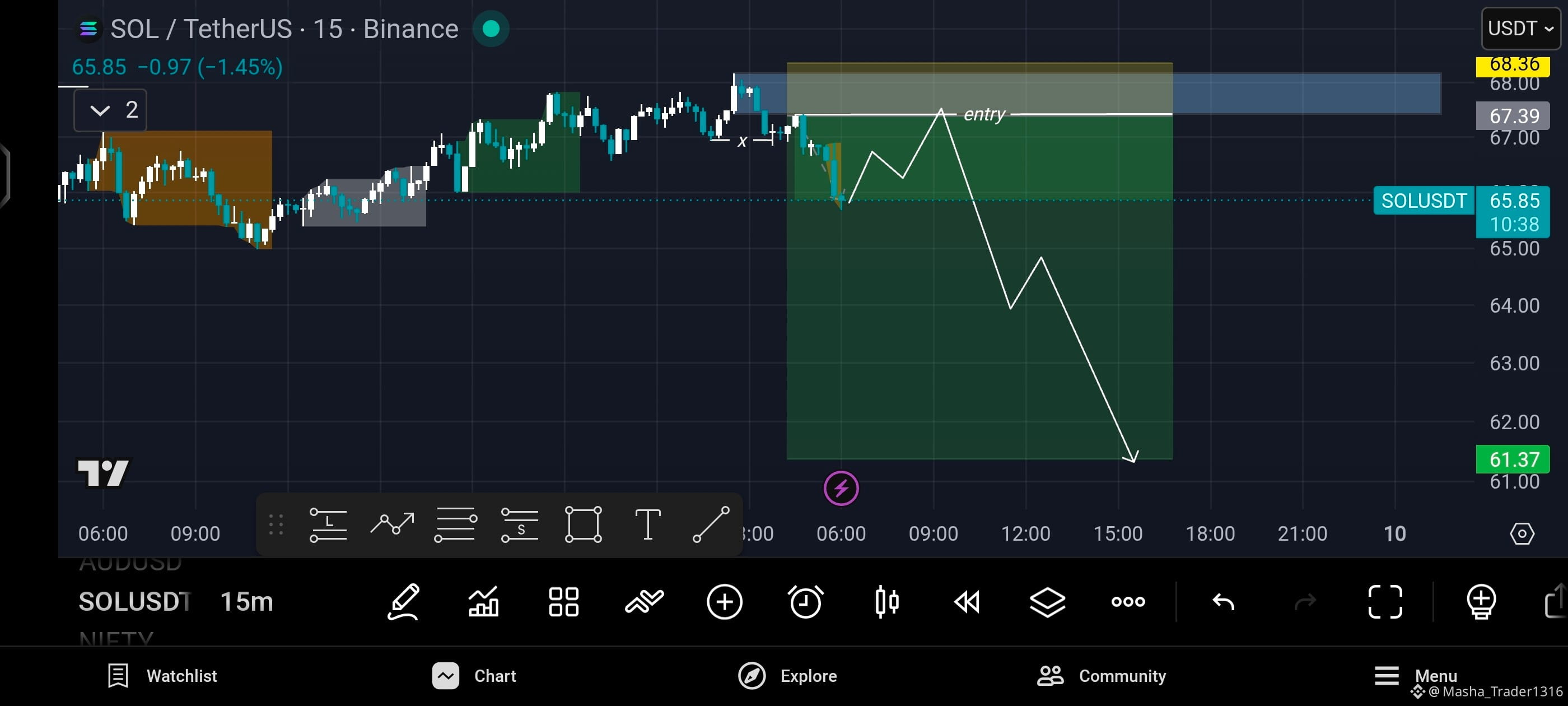Publish an idea with the lightbulb icon

pyautogui.click(x=1481, y=602)
